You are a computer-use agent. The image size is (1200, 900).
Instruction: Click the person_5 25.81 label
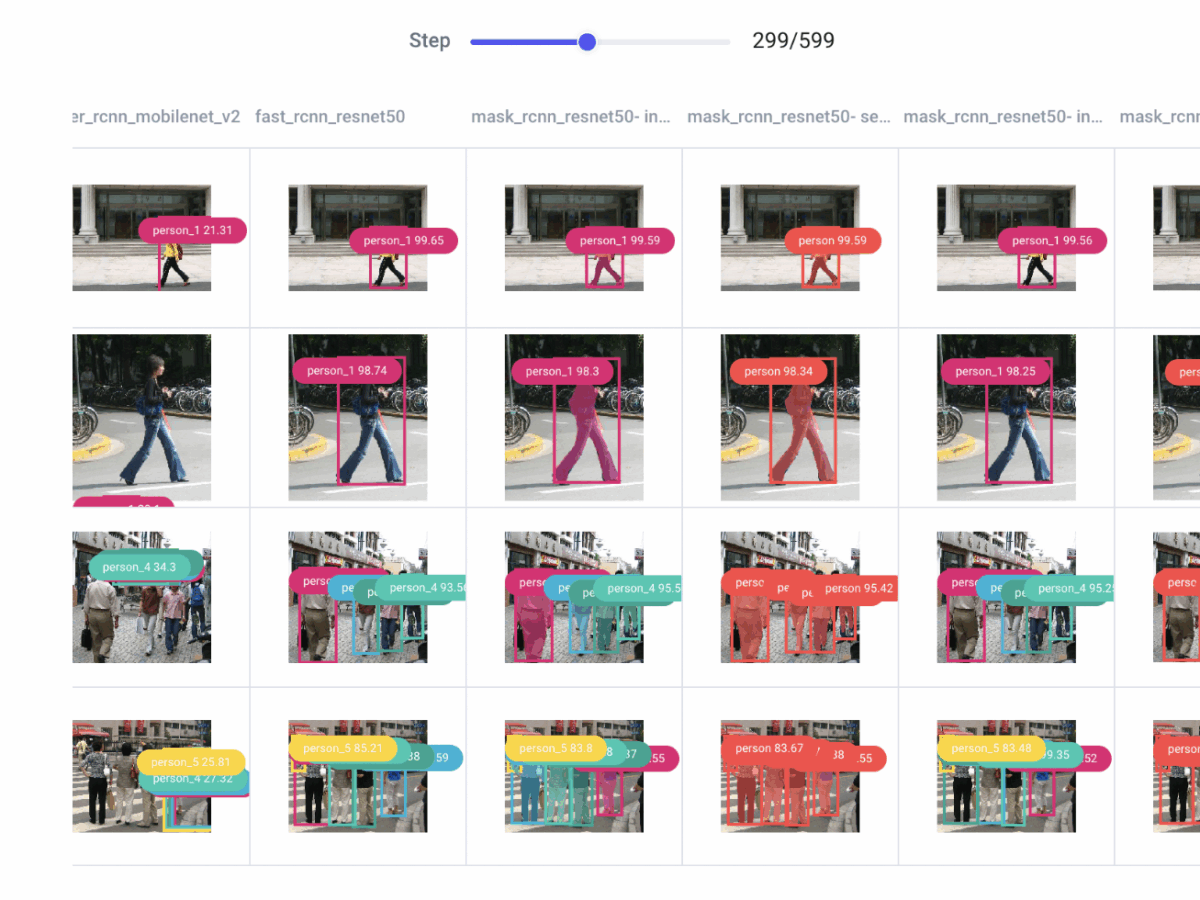(x=191, y=762)
